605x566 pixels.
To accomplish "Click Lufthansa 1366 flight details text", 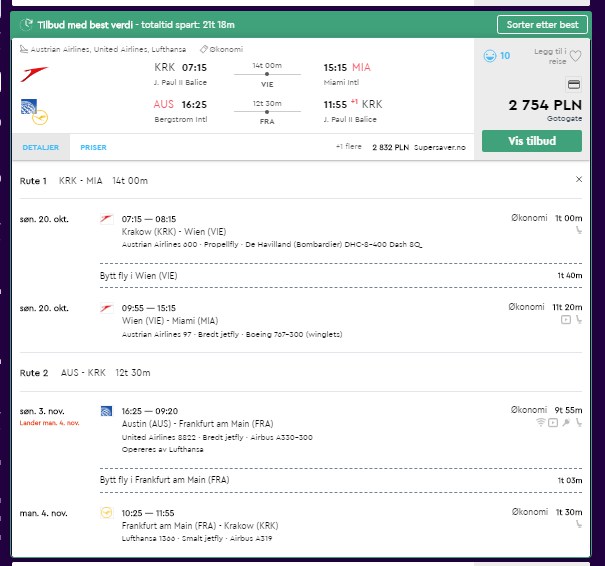I will pos(197,538).
